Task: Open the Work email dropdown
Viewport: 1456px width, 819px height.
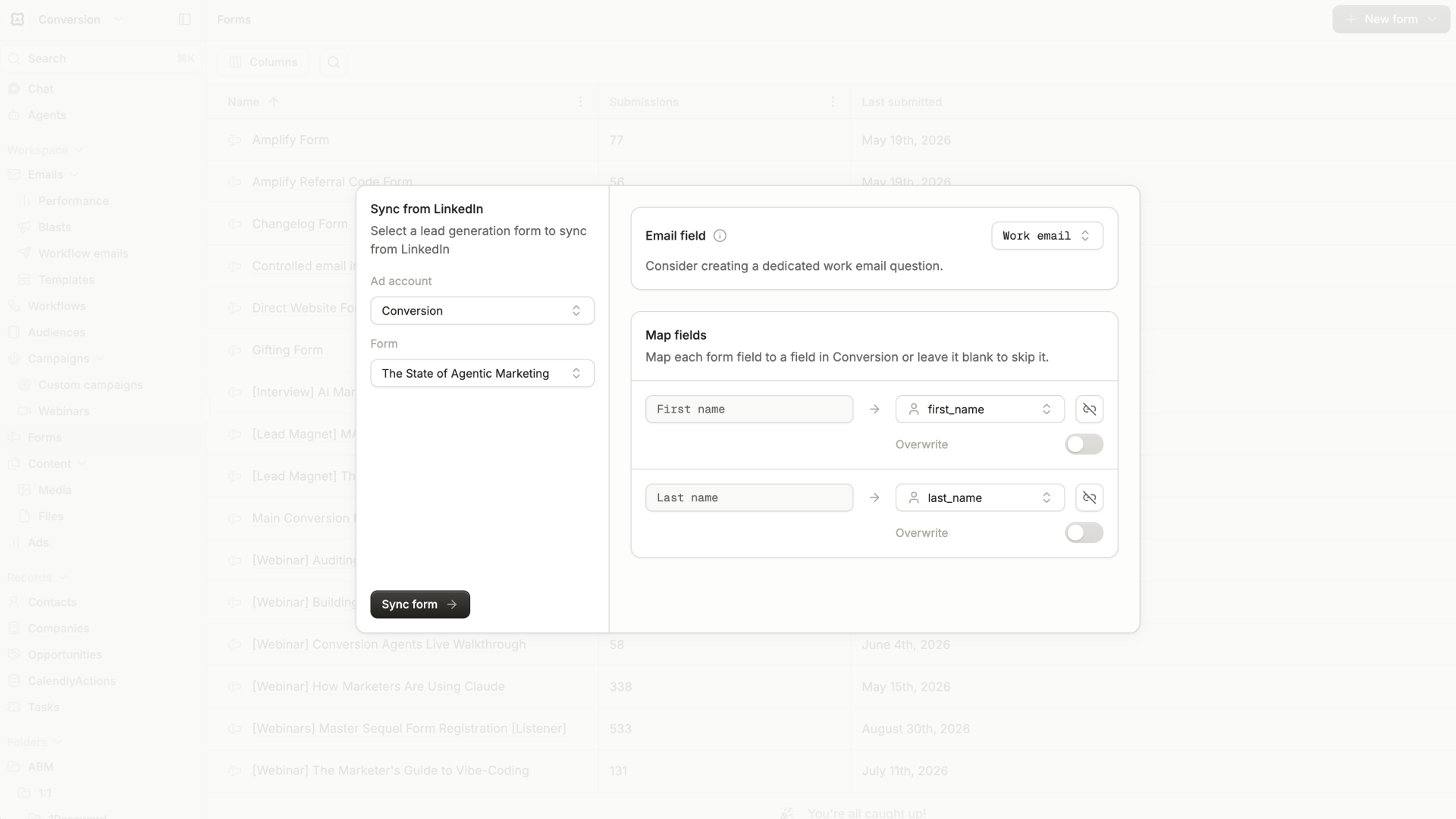Action: pos(1046,236)
